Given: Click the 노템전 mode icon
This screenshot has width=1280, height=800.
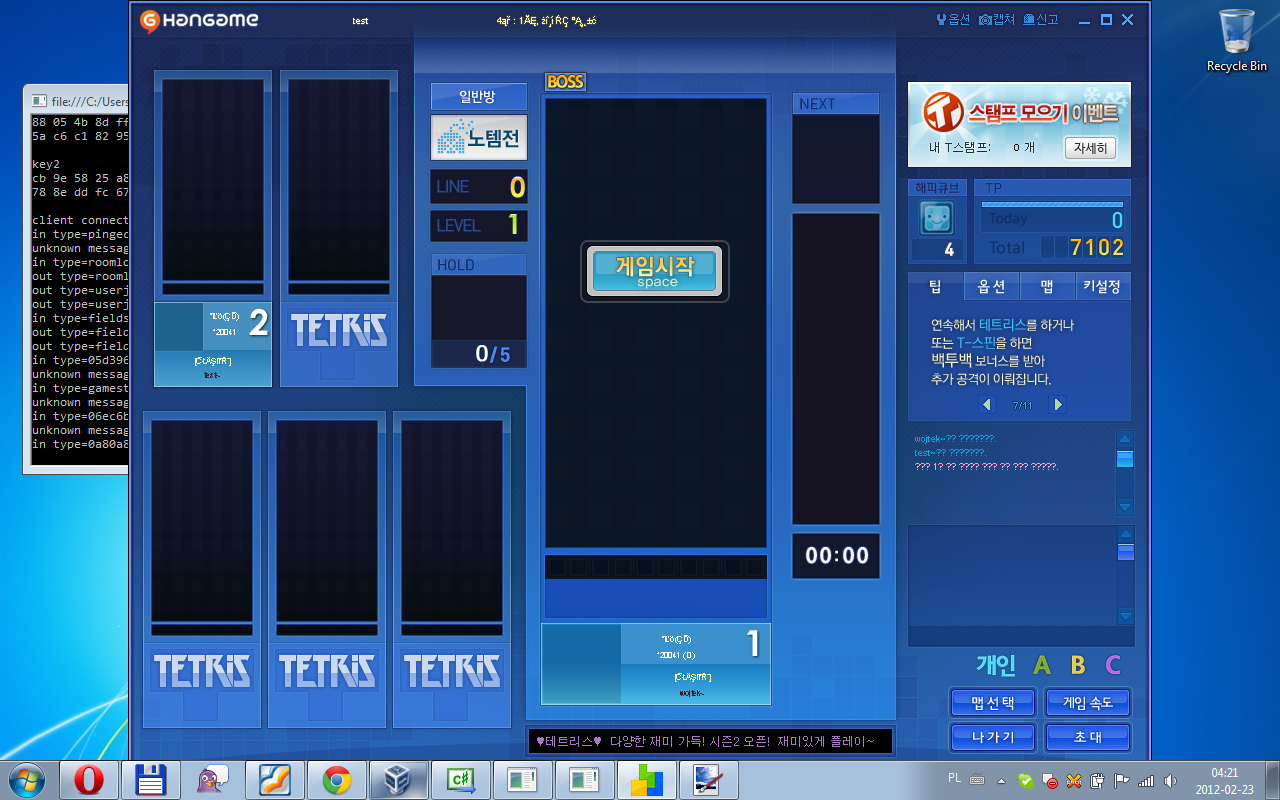Looking at the screenshot, I should pyautogui.click(x=479, y=138).
